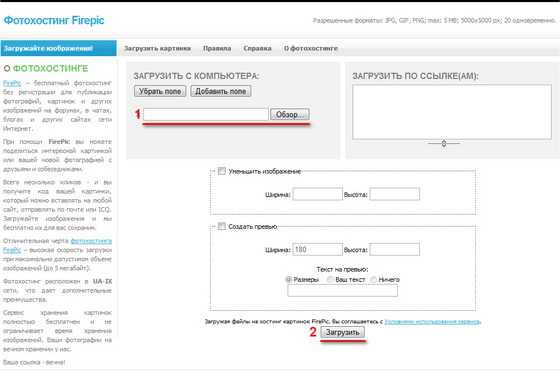Click the О ФОТОХОСТИНГЕ sidebar heading
The width and height of the screenshot is (560, 372).
(x=46, y=68)
